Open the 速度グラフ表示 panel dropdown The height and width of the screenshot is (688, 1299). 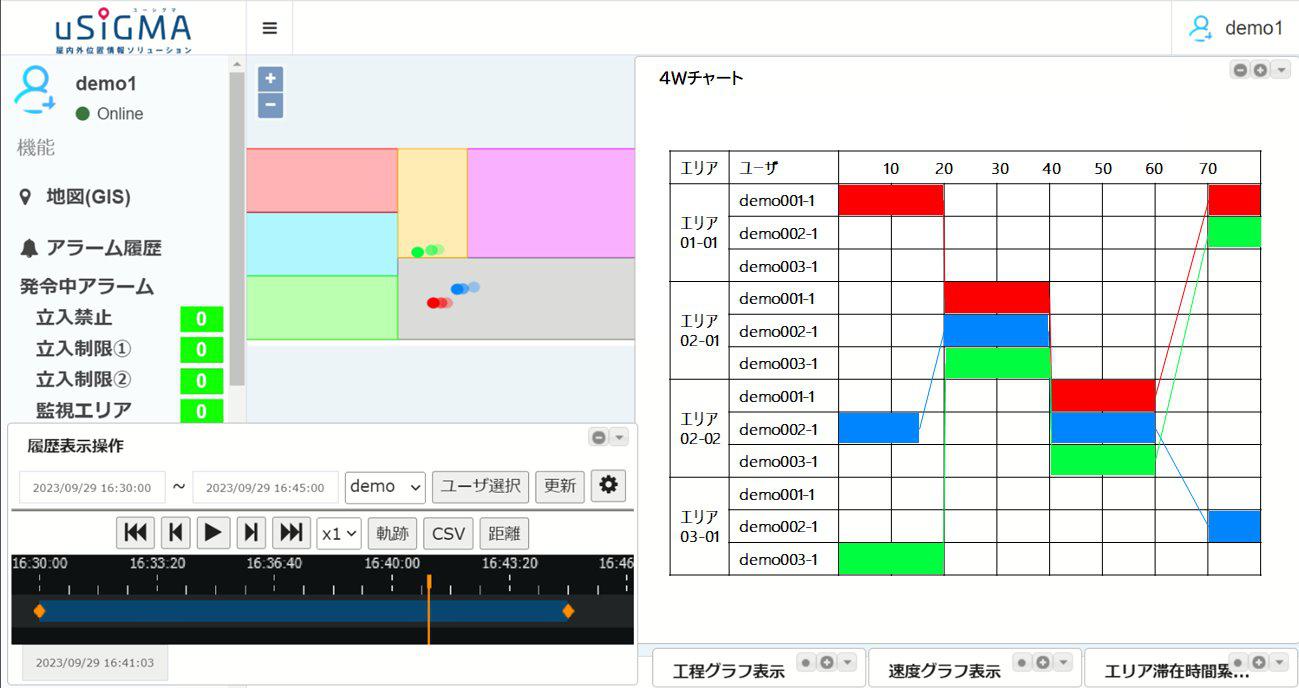(x=1063, y=662)
